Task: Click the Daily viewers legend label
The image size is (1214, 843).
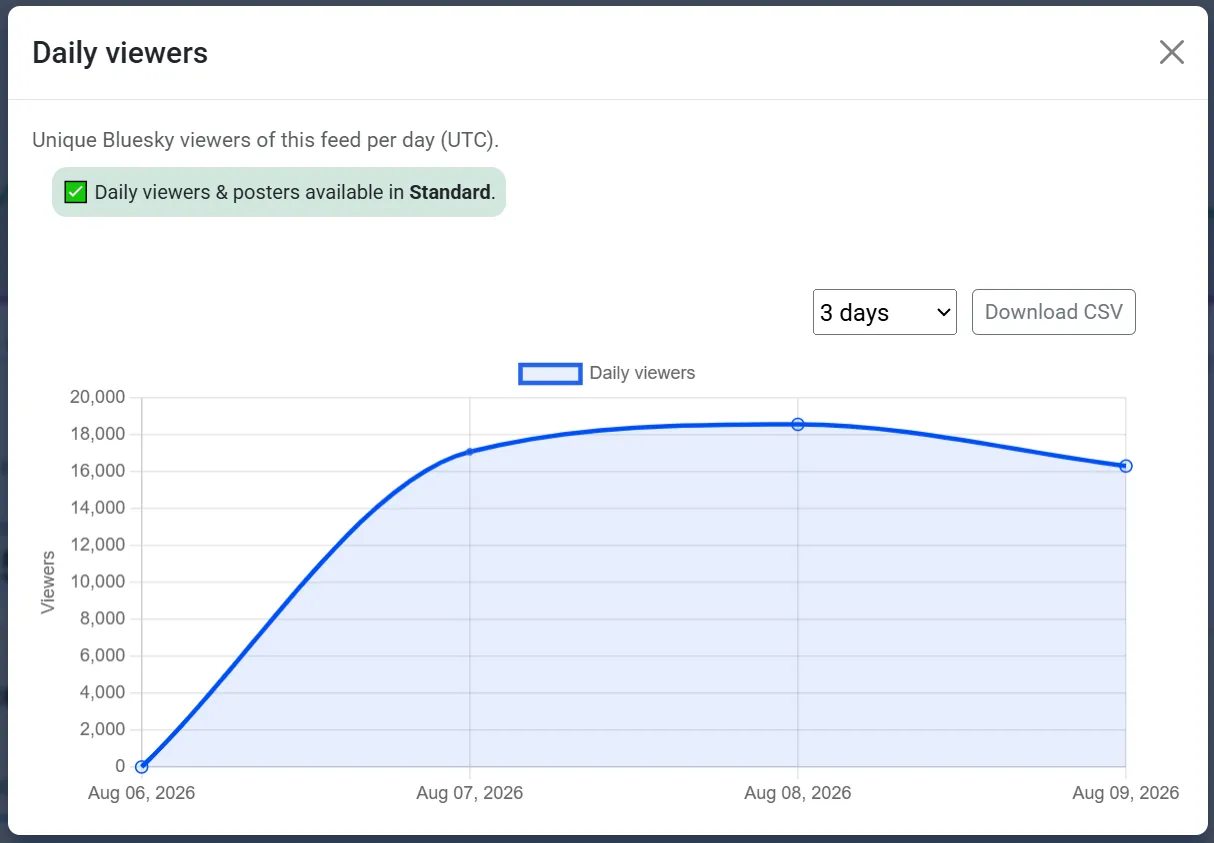Action: point(642,373)
